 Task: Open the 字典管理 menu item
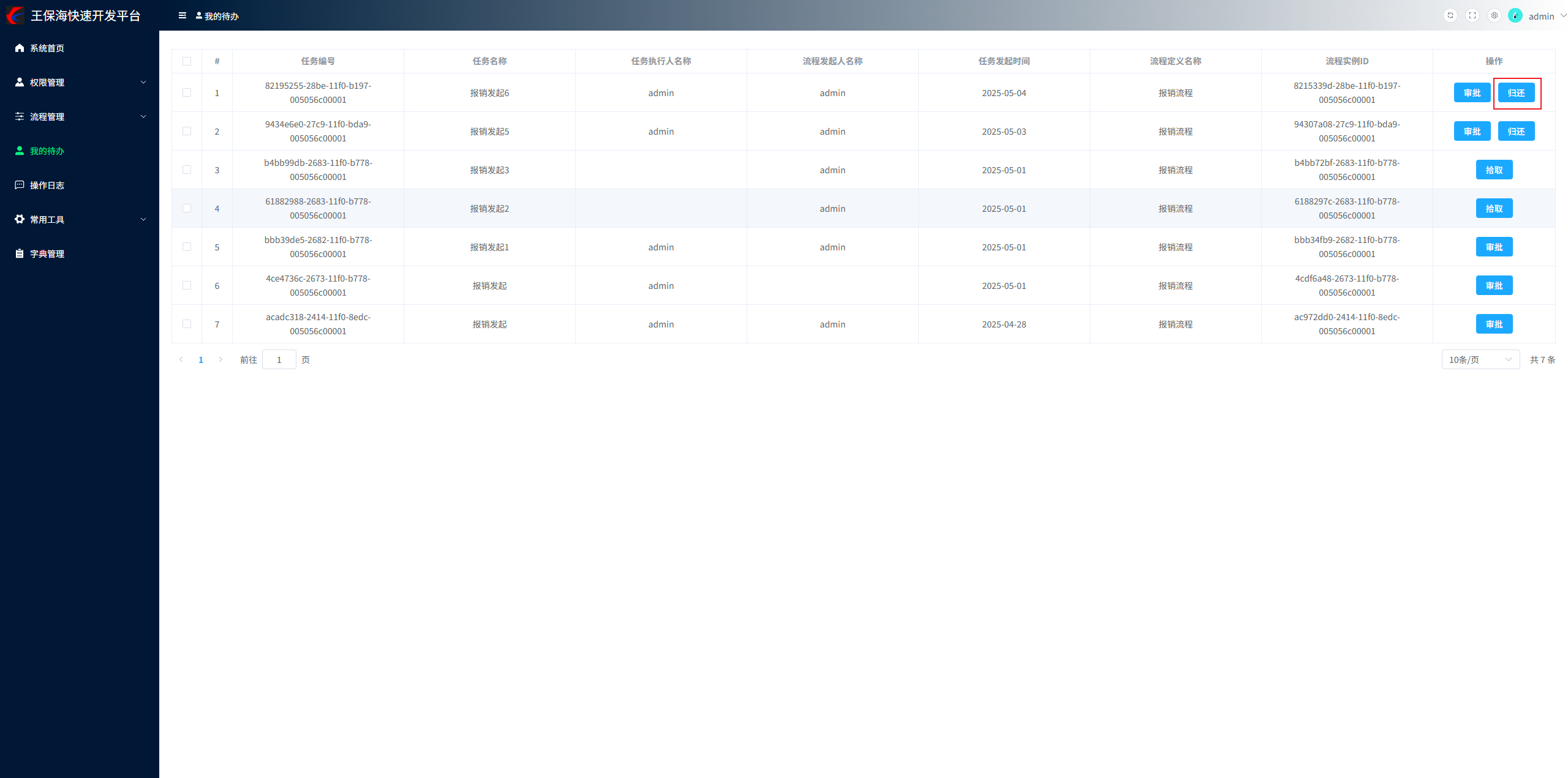pos(47,253)
